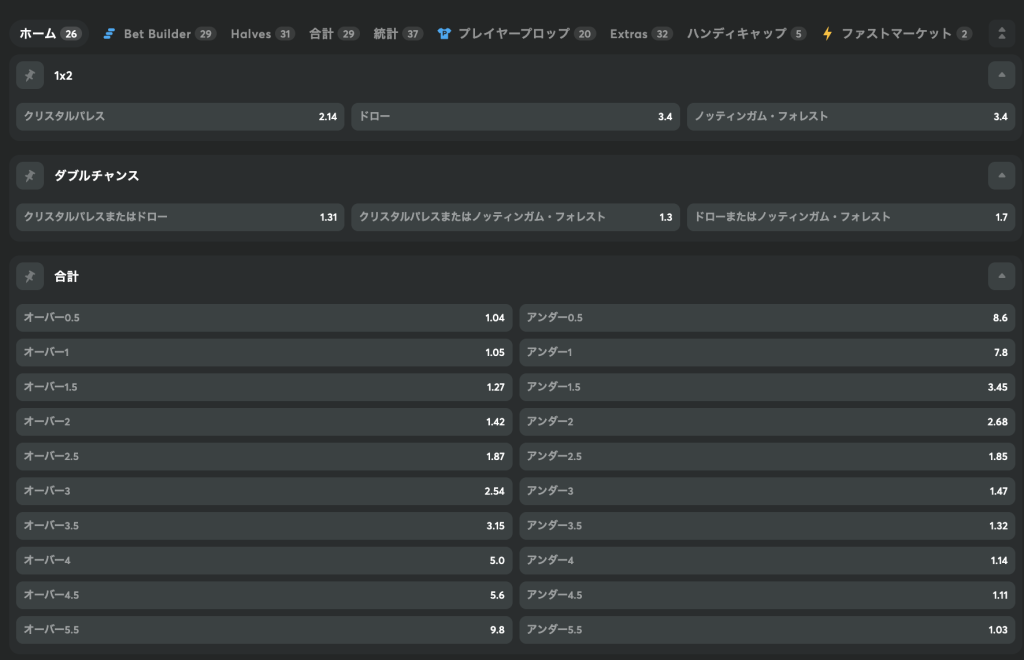Open the Extras tab
Screen dimensions: 1024x660
pyautogui.click(x=641, y=34)
